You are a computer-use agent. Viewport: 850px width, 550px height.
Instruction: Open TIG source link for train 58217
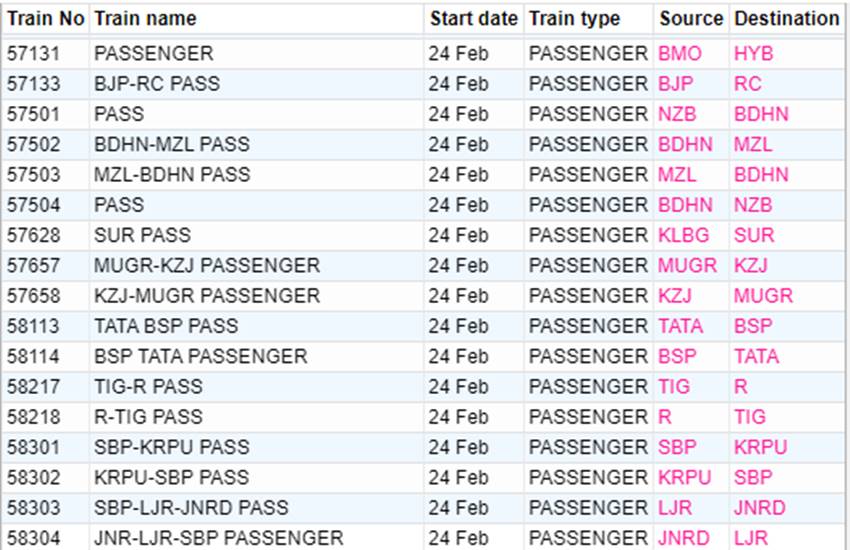[674, 386]
